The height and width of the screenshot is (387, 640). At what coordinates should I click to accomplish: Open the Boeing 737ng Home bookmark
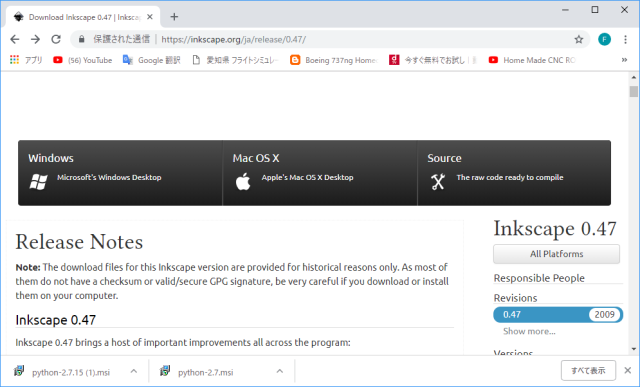pos(334,60)
